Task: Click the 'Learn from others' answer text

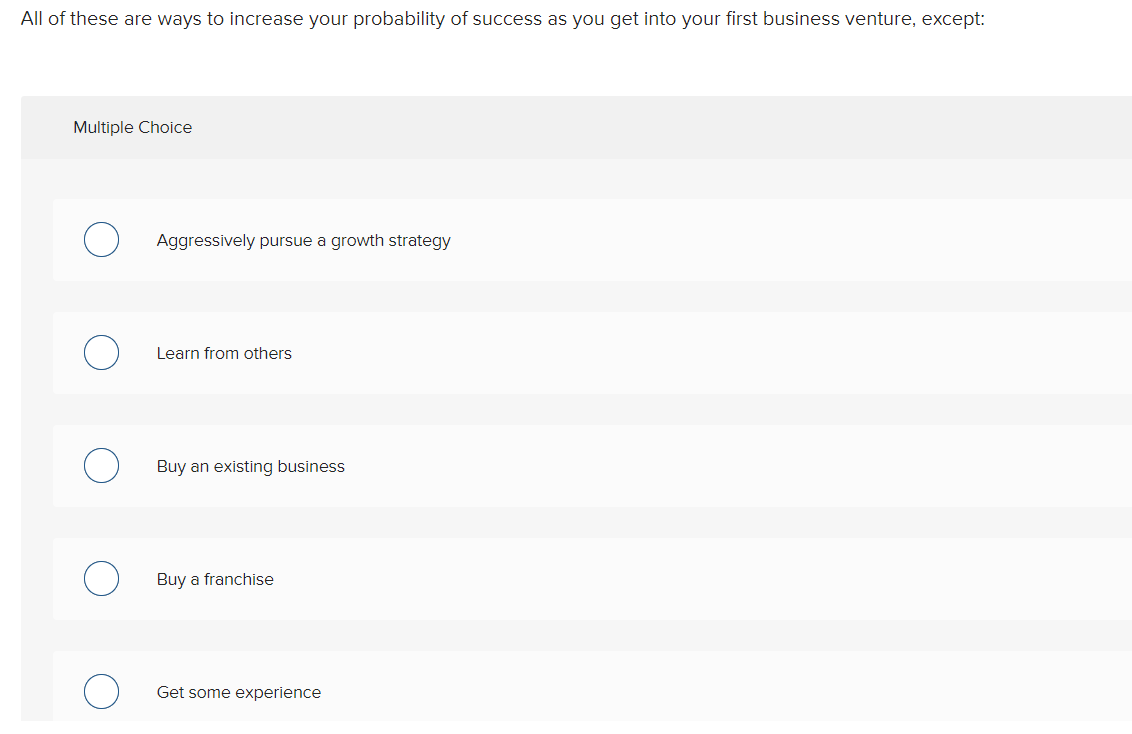Action: pyautogui.click(x=224, y=354)
